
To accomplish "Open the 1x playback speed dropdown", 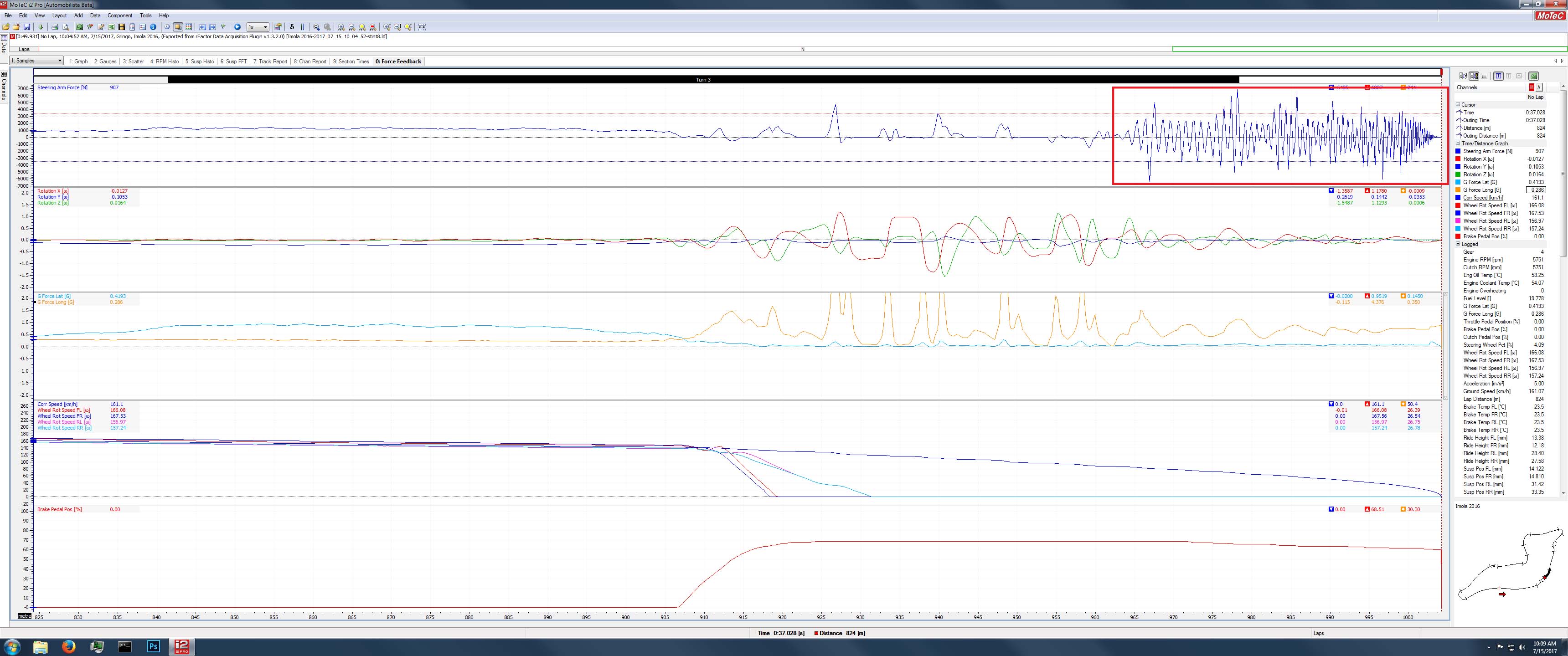I will tap(258, 27).
